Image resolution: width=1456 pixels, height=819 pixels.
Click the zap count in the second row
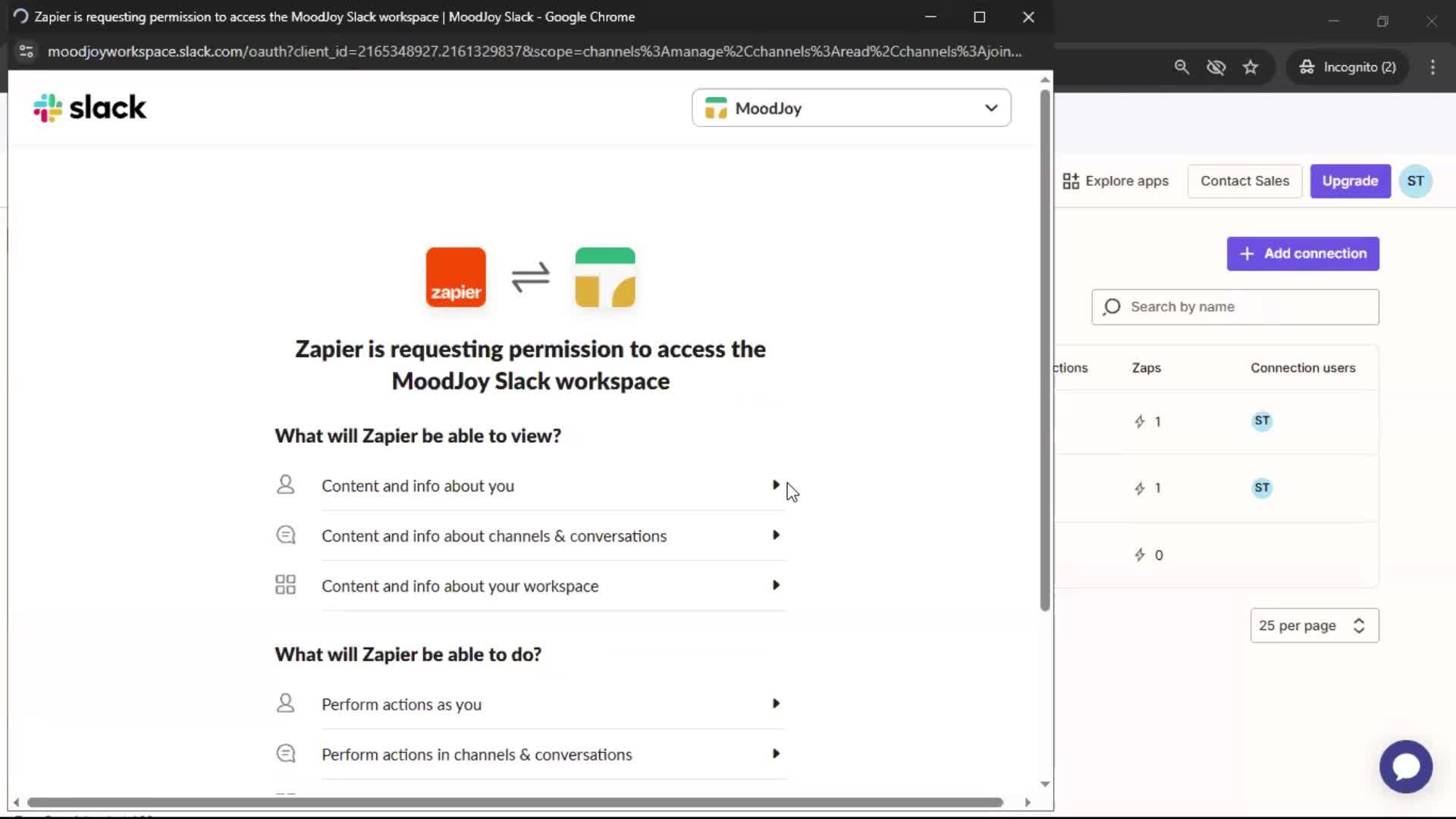tap(1147, 488)
